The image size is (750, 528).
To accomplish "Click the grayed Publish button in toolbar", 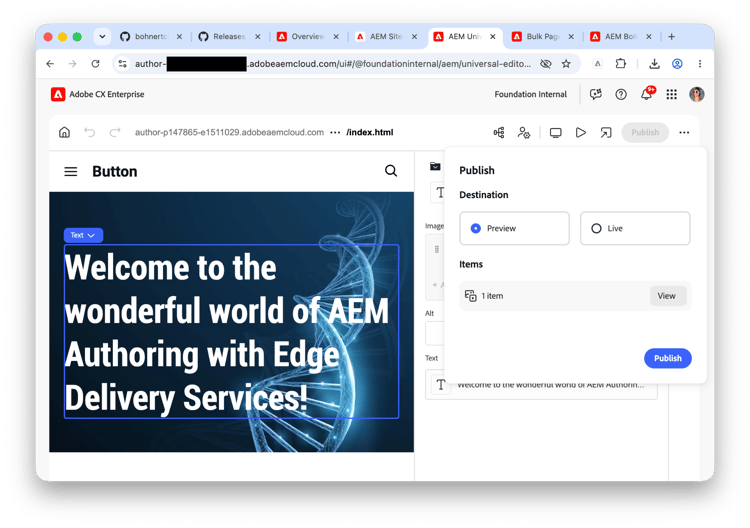I will point(645,132).
